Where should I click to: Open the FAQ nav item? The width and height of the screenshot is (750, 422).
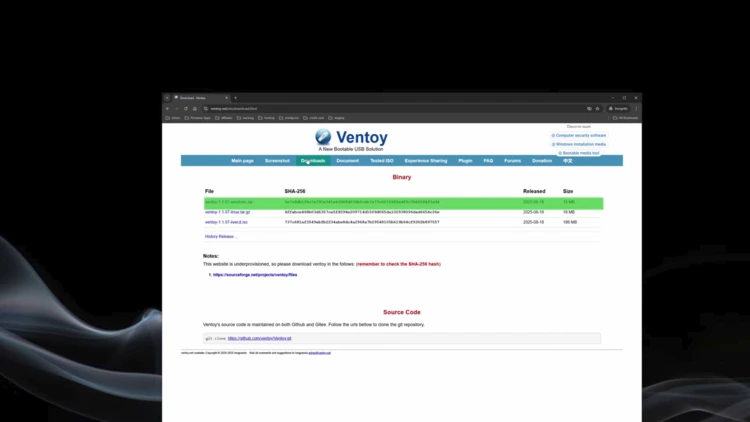tap(488, 161)
